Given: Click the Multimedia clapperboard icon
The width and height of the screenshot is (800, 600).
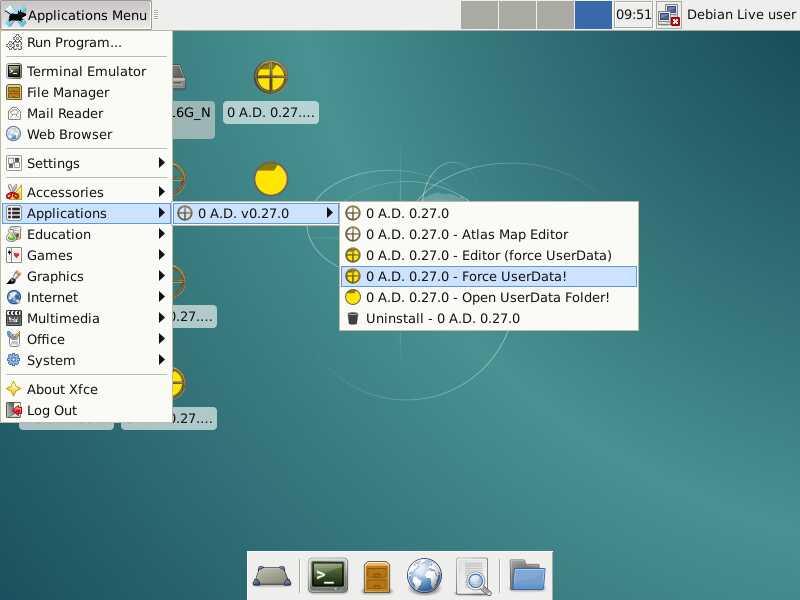Looking at the screenshot, I should click(x=14, y=318).
